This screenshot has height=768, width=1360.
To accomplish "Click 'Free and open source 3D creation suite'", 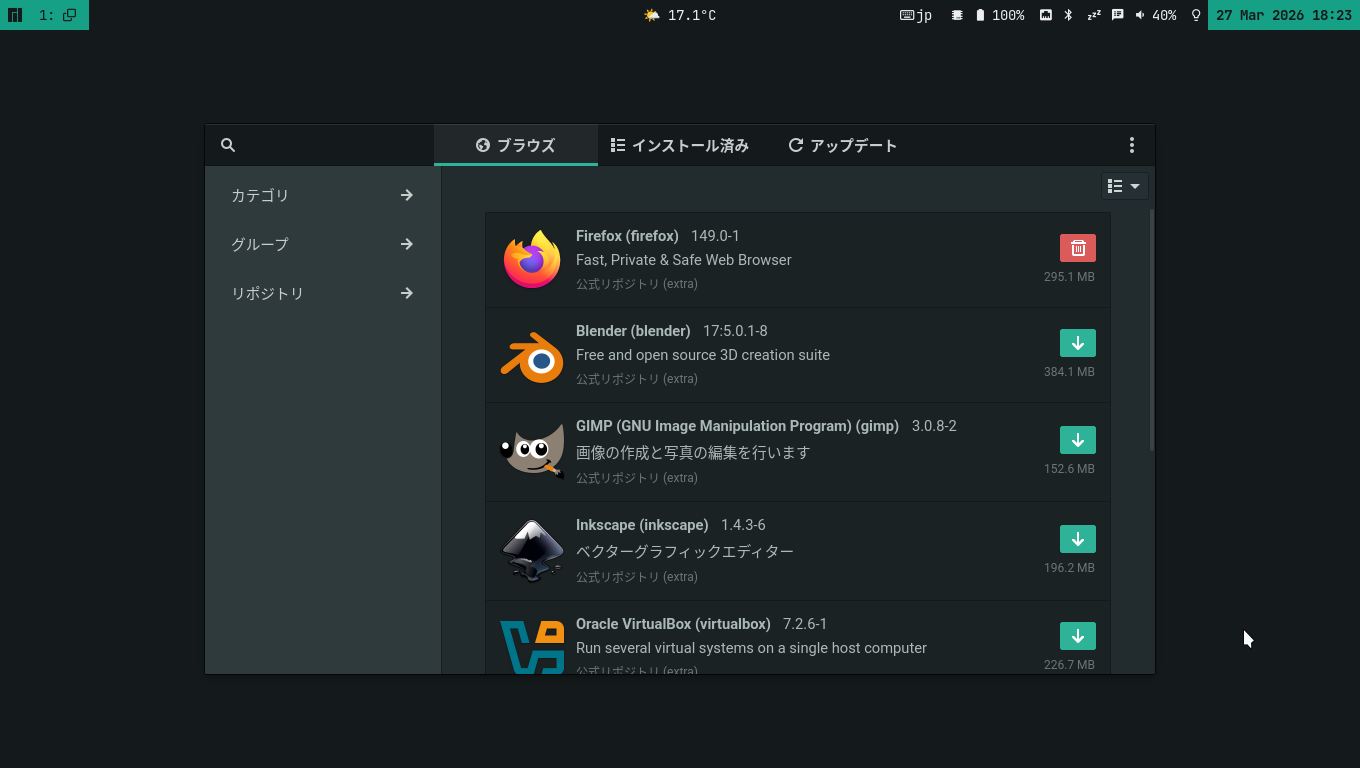I will tap(703, 355).
